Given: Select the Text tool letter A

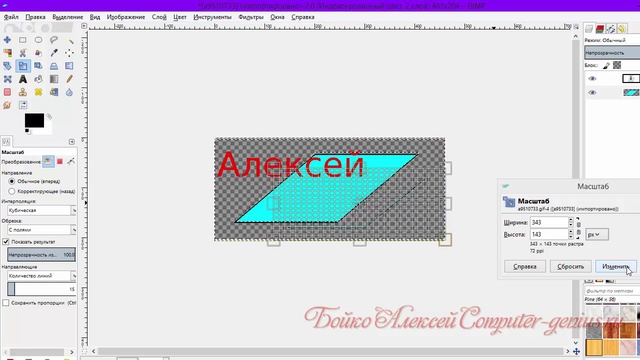Looking at the screenshot, I should coord(23,79).
